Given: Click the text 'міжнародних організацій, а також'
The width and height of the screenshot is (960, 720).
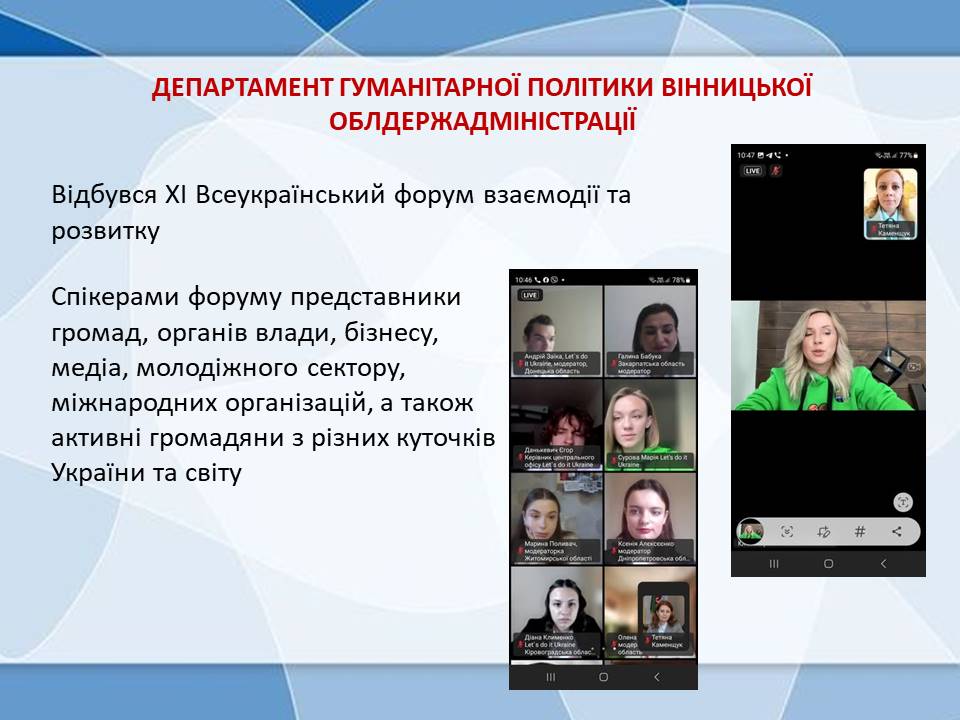Looking at the screenshot, I should [x=262, y=402].
